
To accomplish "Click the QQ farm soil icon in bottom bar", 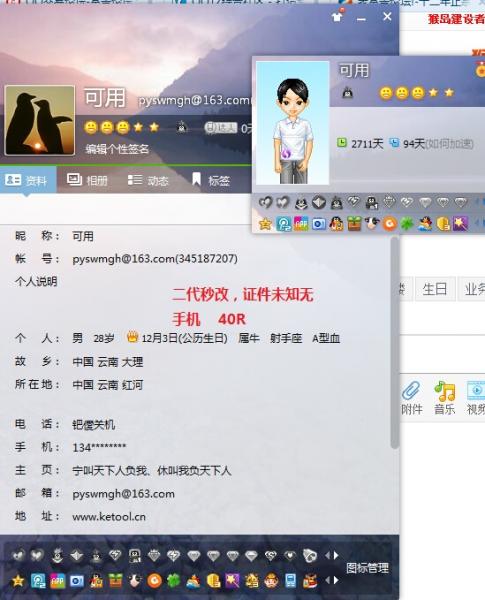I will coord(115,581).
